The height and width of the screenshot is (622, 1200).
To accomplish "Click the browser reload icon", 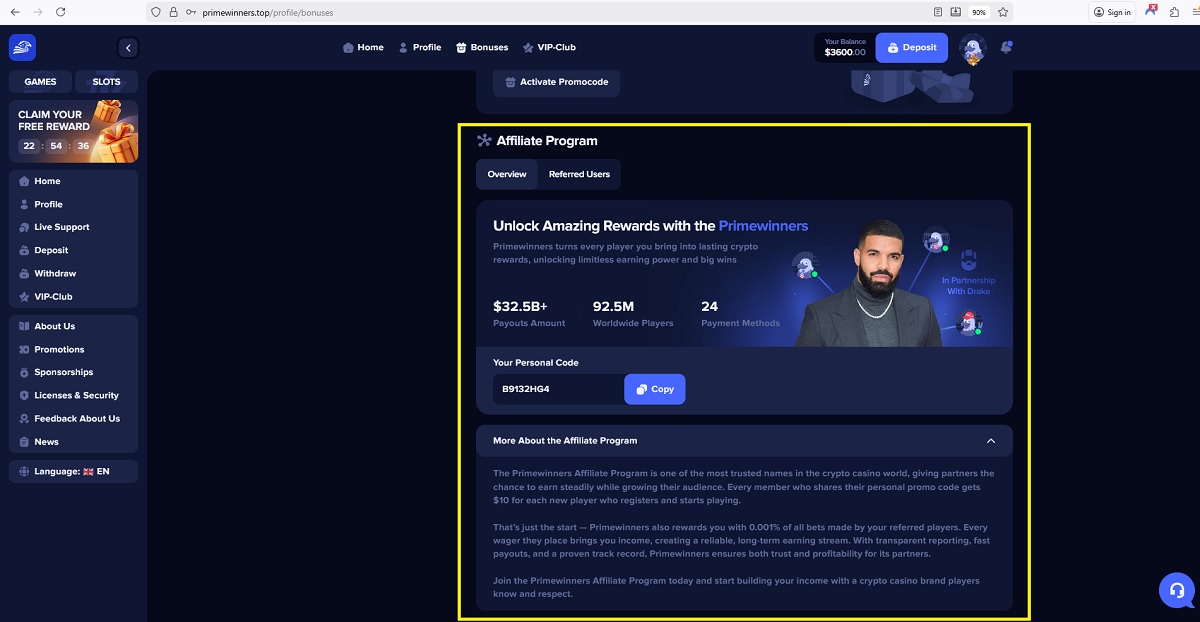I will click(x=60, y=12).
